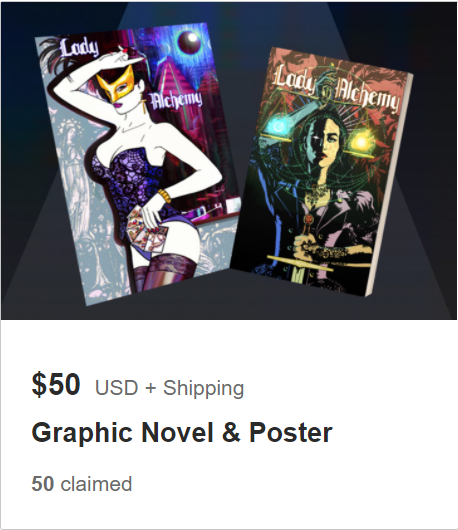
Task: Click the gold bracelet on the poster
Action: pyautogui.click(x=164, y=196)
